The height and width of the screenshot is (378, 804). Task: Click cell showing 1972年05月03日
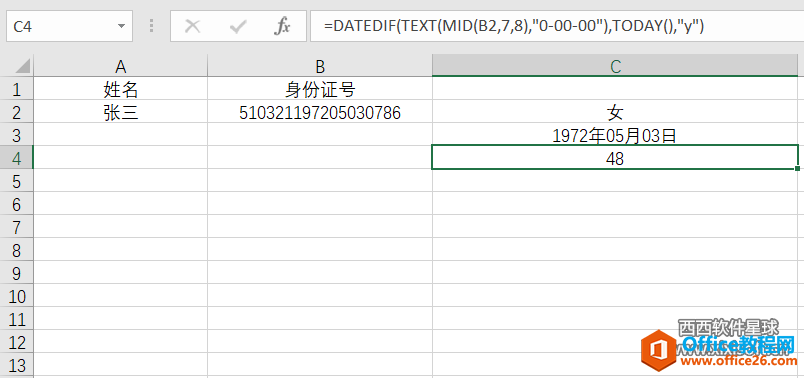coord(615,135)
